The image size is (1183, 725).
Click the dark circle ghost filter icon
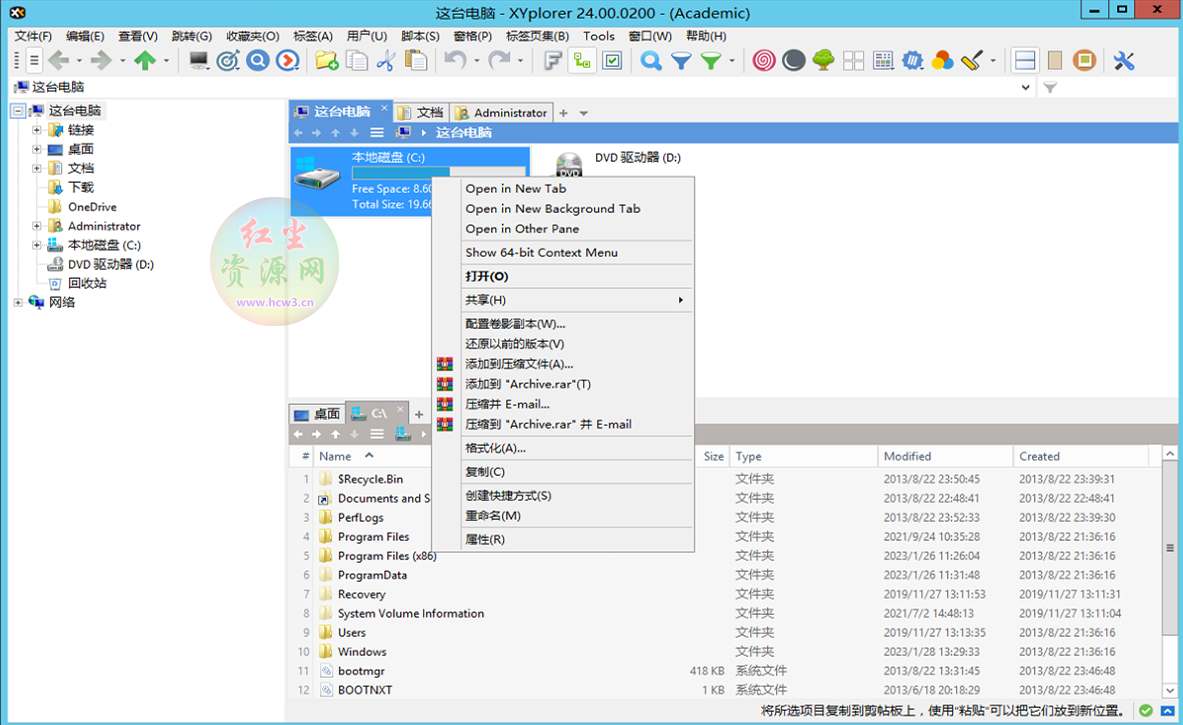[x=793, y=60]
